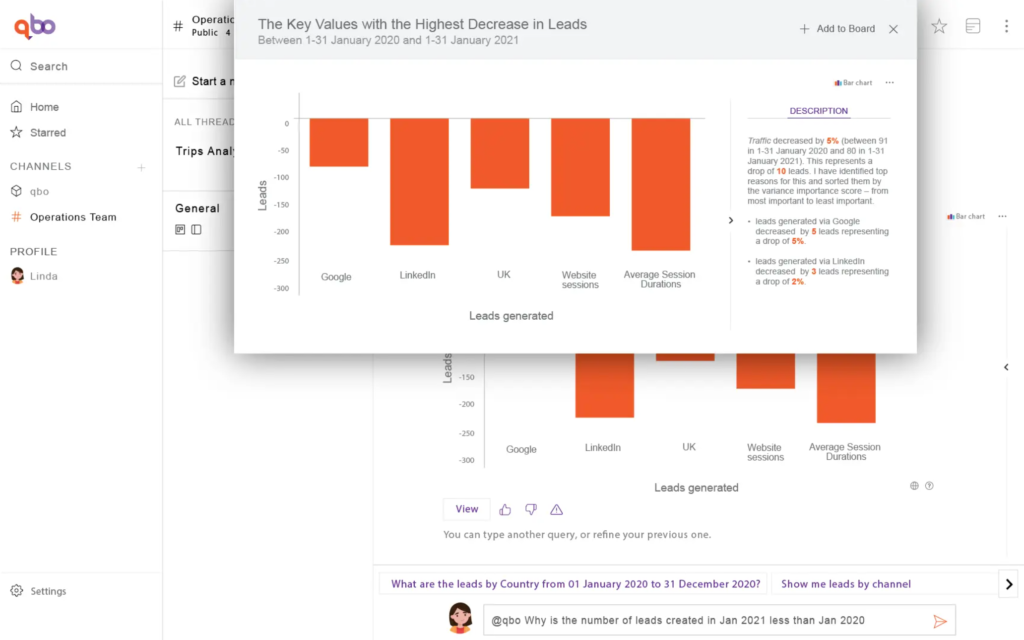Click Add to Board button
This screenshot has height=640, width=1024.
coord(837,29)
